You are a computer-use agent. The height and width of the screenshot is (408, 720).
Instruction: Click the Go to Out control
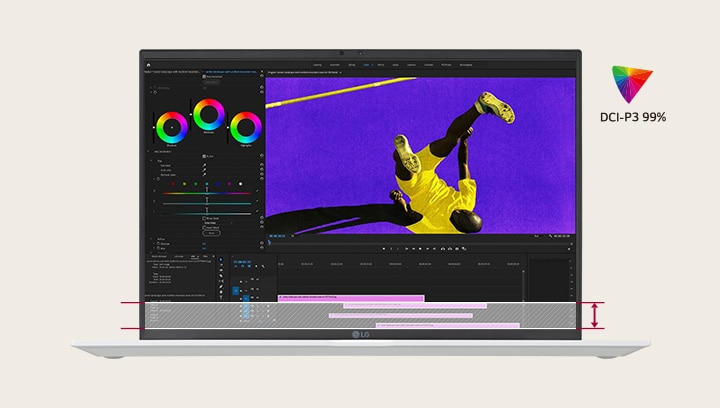pos(434,249)
